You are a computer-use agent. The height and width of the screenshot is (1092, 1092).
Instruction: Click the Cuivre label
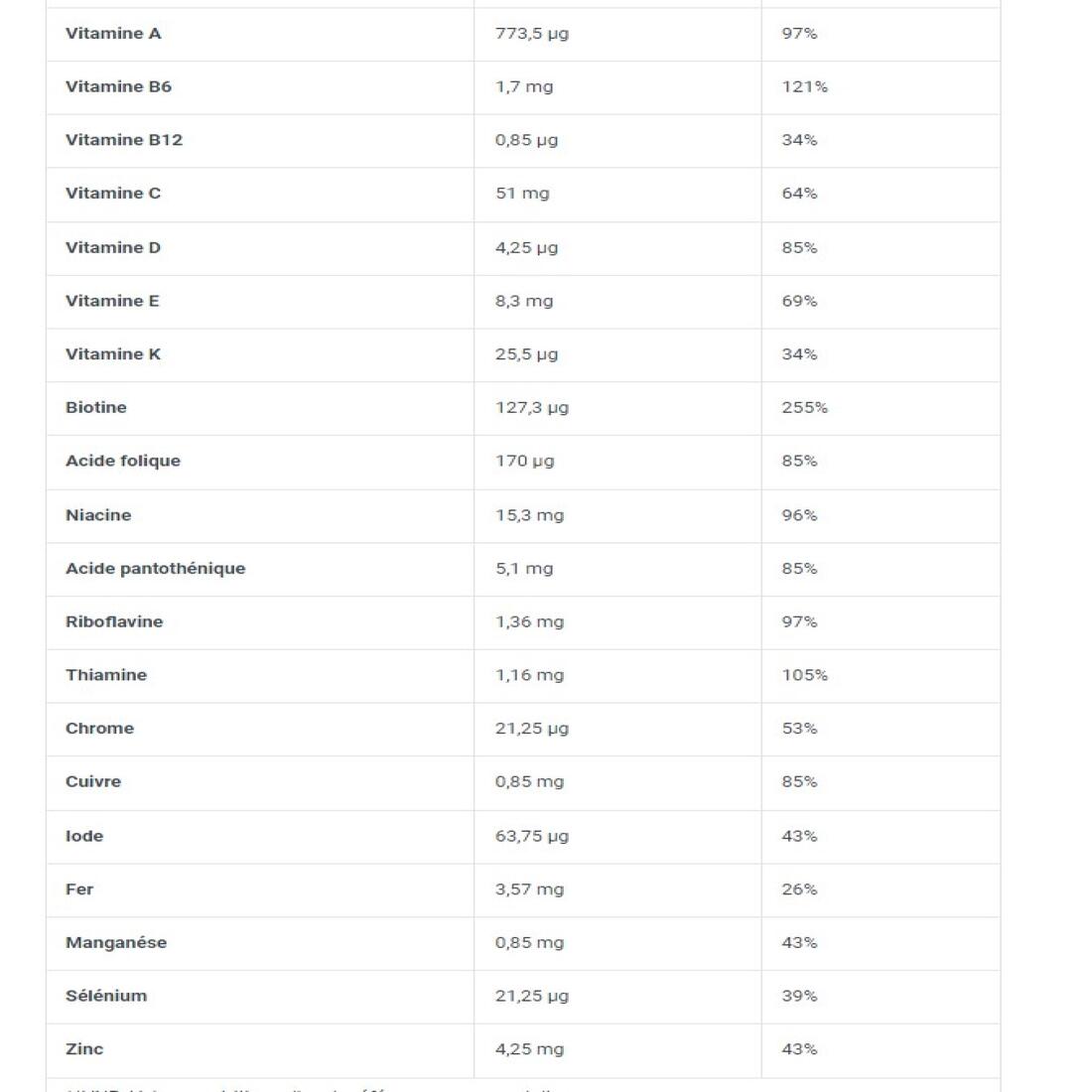click(93, 782)
